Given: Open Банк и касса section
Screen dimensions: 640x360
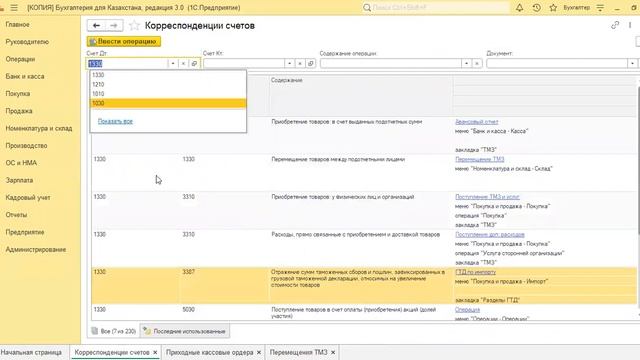Looking at the screenshot, I should coord(25,76).
